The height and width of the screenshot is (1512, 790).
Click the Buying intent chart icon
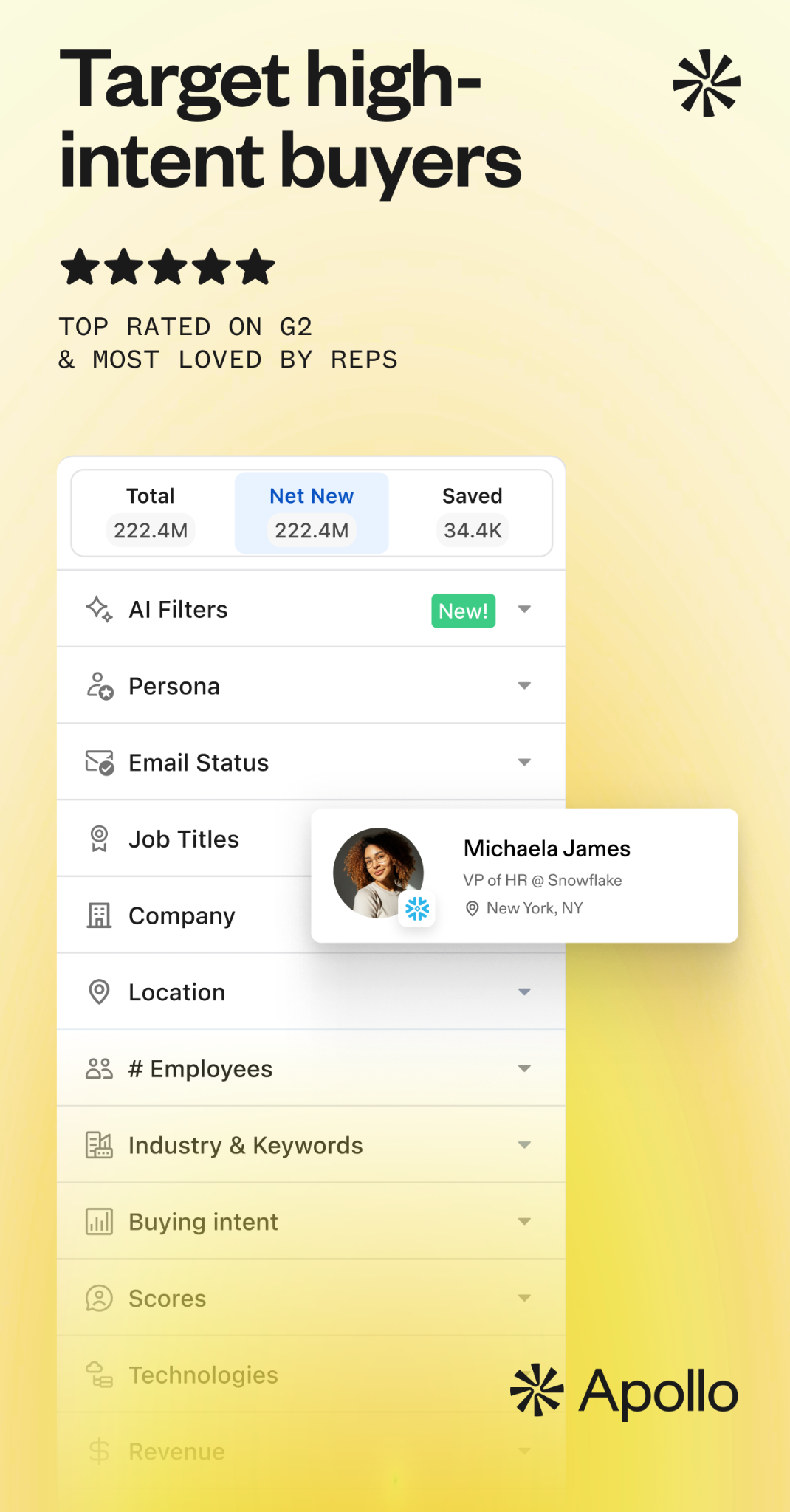99,1222
